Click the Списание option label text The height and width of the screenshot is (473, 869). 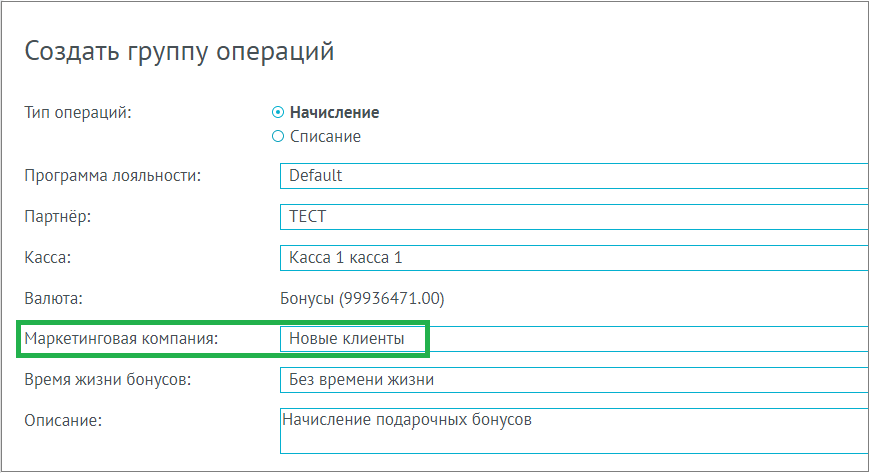click(x=325, y=136)
